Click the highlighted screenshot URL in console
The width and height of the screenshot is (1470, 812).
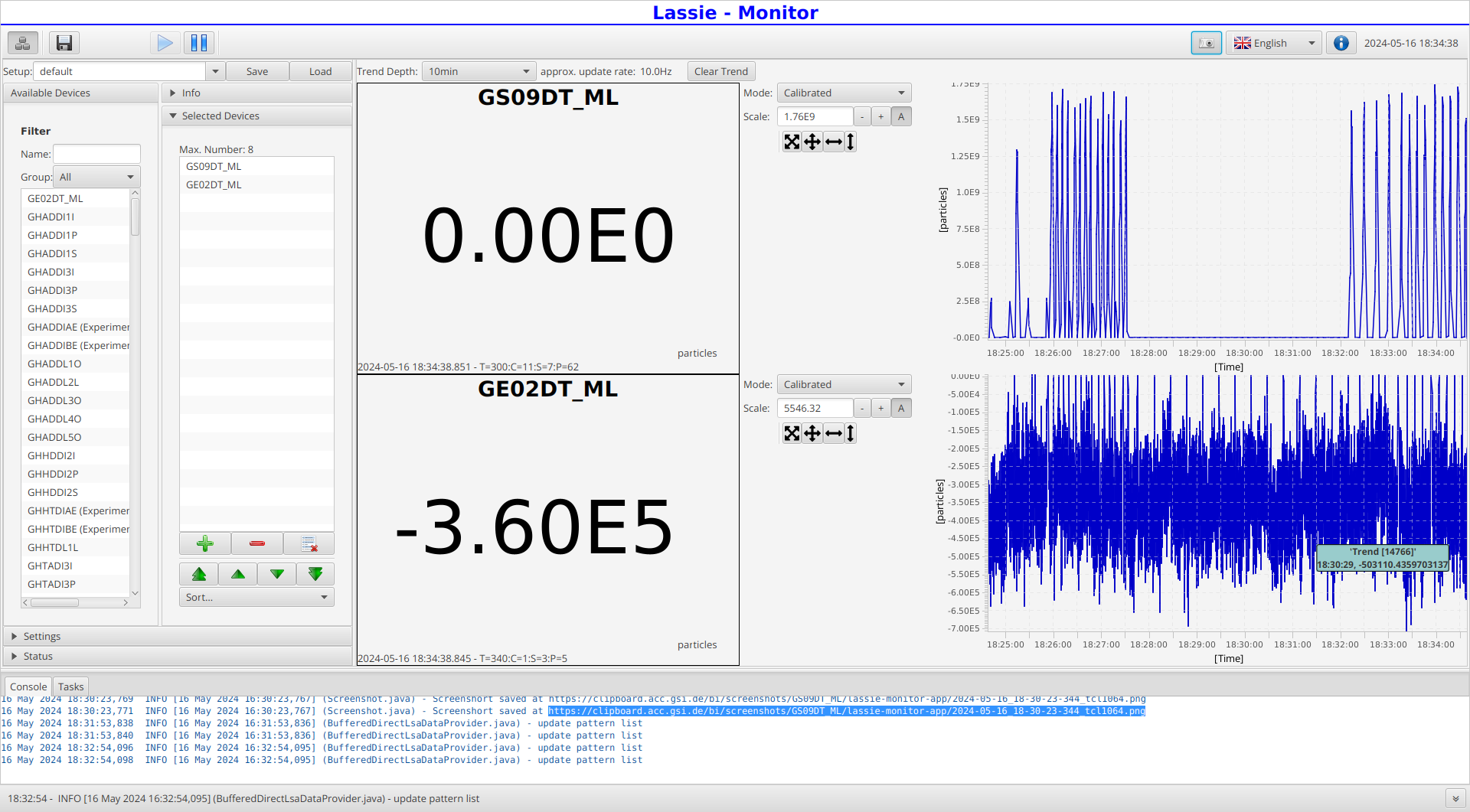[x=847, y=711]
